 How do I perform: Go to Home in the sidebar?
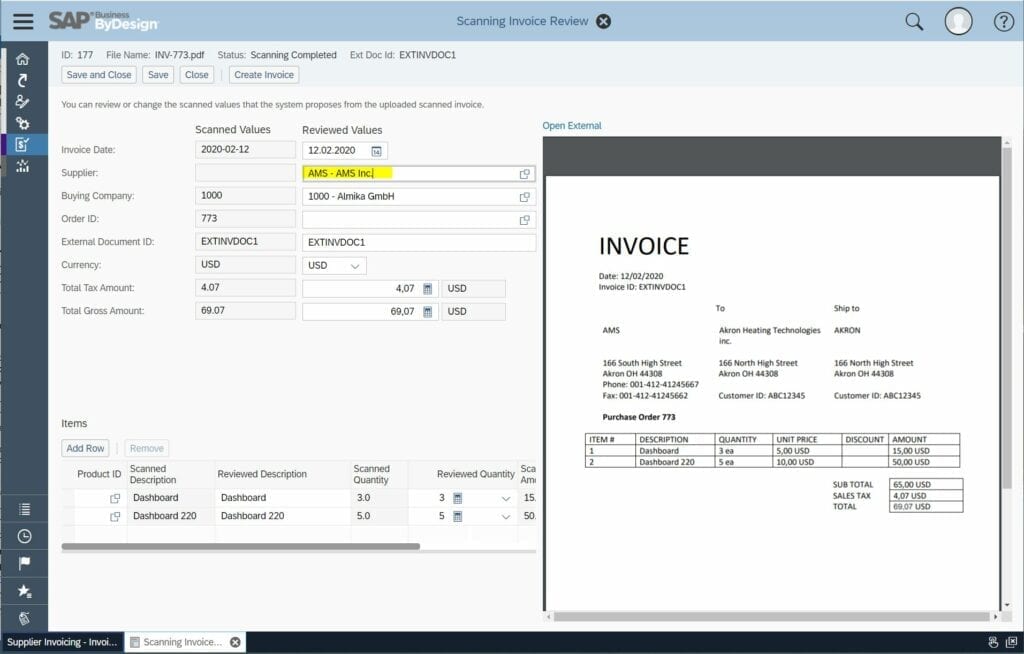click(x=23, y=59)
